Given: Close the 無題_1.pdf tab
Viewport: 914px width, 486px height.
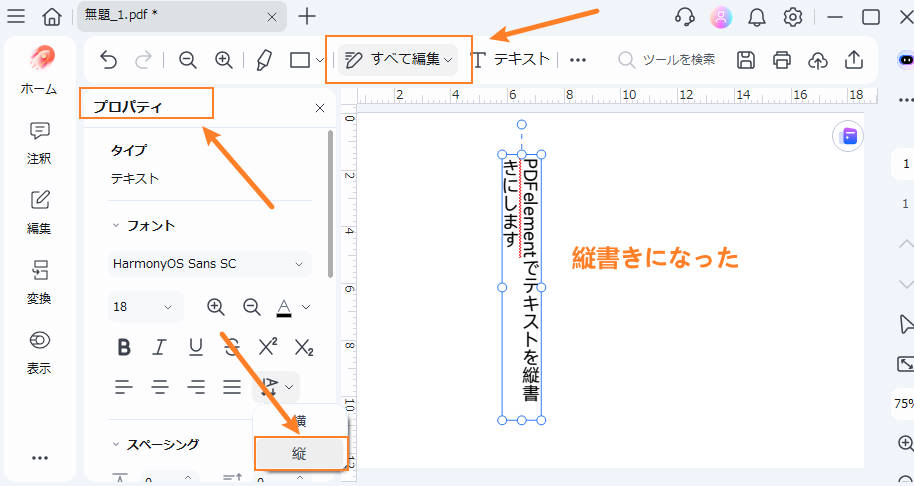Looking at the screenshot, I should [x=272, y=17].
